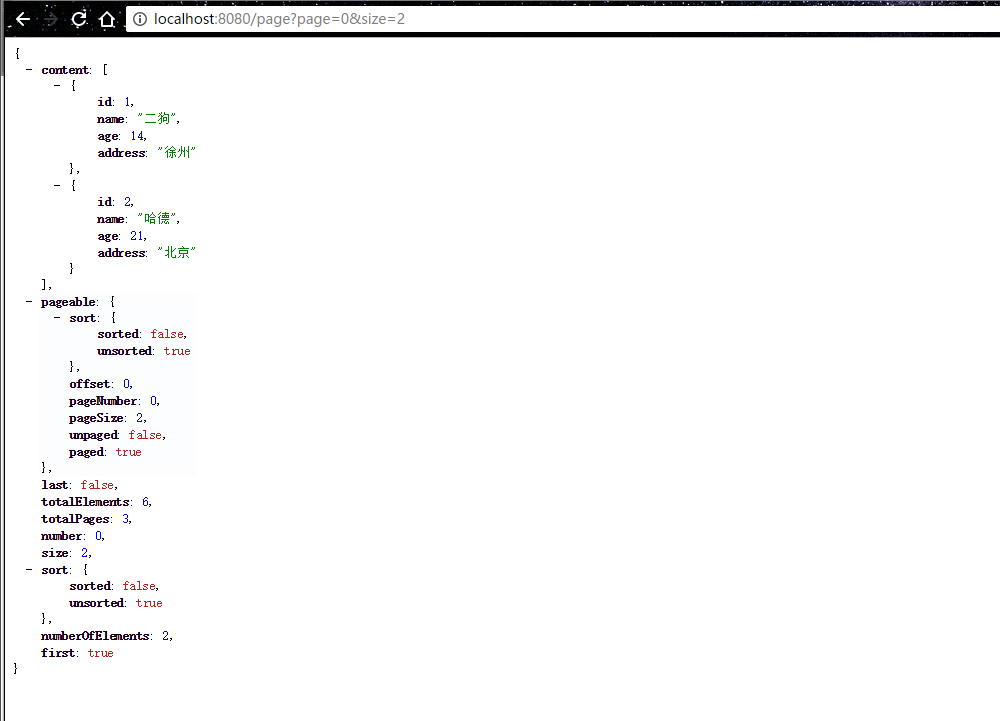The height and width of the screenshot is (721, 1000).
Task: Collapse the sort object inside pageable
Action: point(57,317)
